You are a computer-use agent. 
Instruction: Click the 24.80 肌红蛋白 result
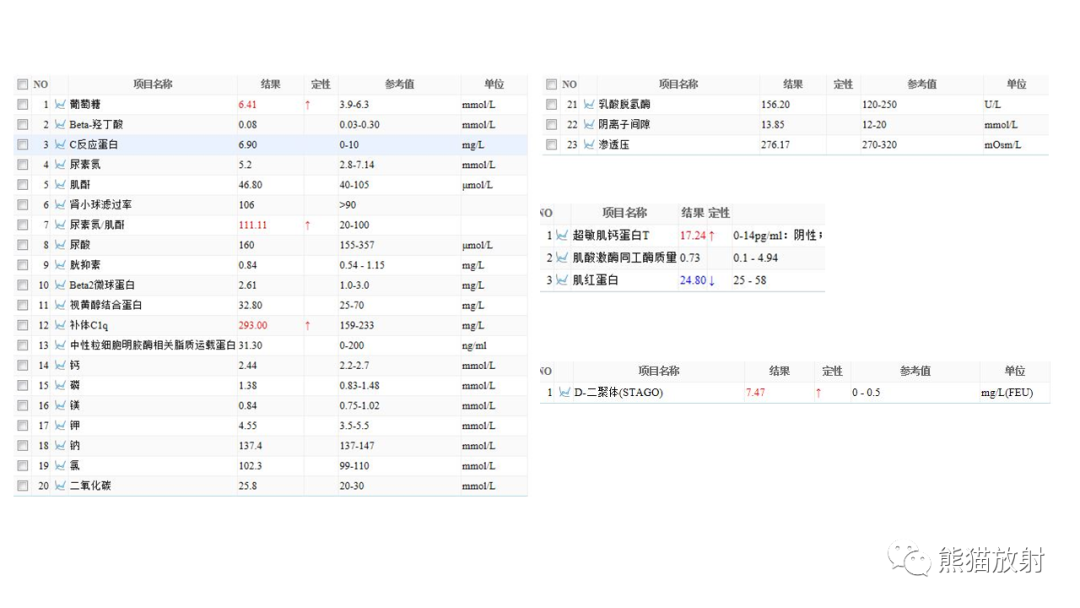pyautogui.click(x=693, y=280)
